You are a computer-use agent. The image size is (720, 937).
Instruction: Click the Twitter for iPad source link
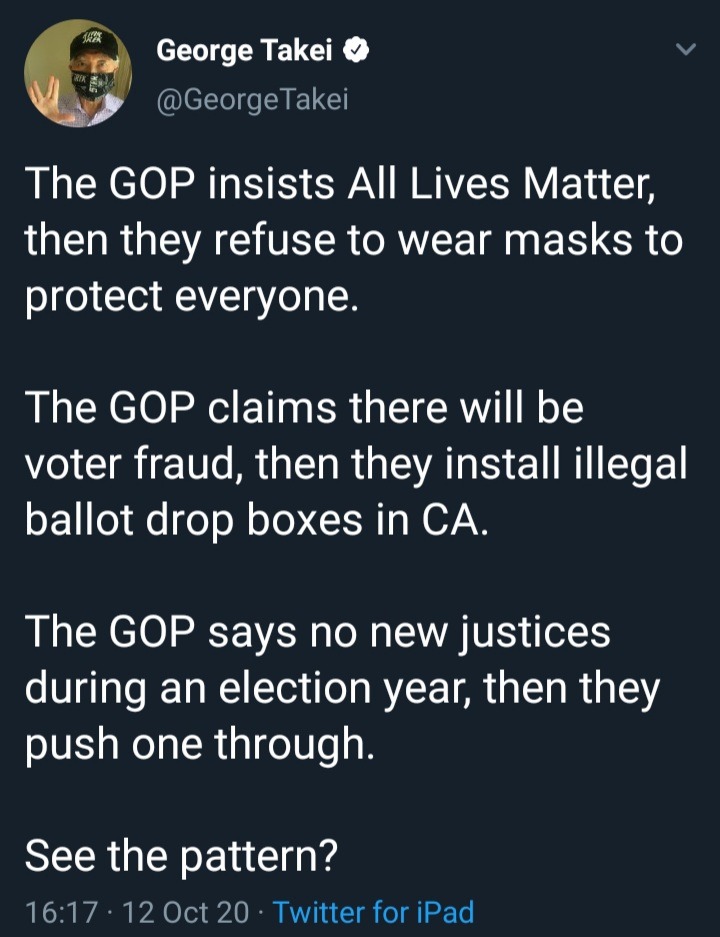tap(373, 912)
